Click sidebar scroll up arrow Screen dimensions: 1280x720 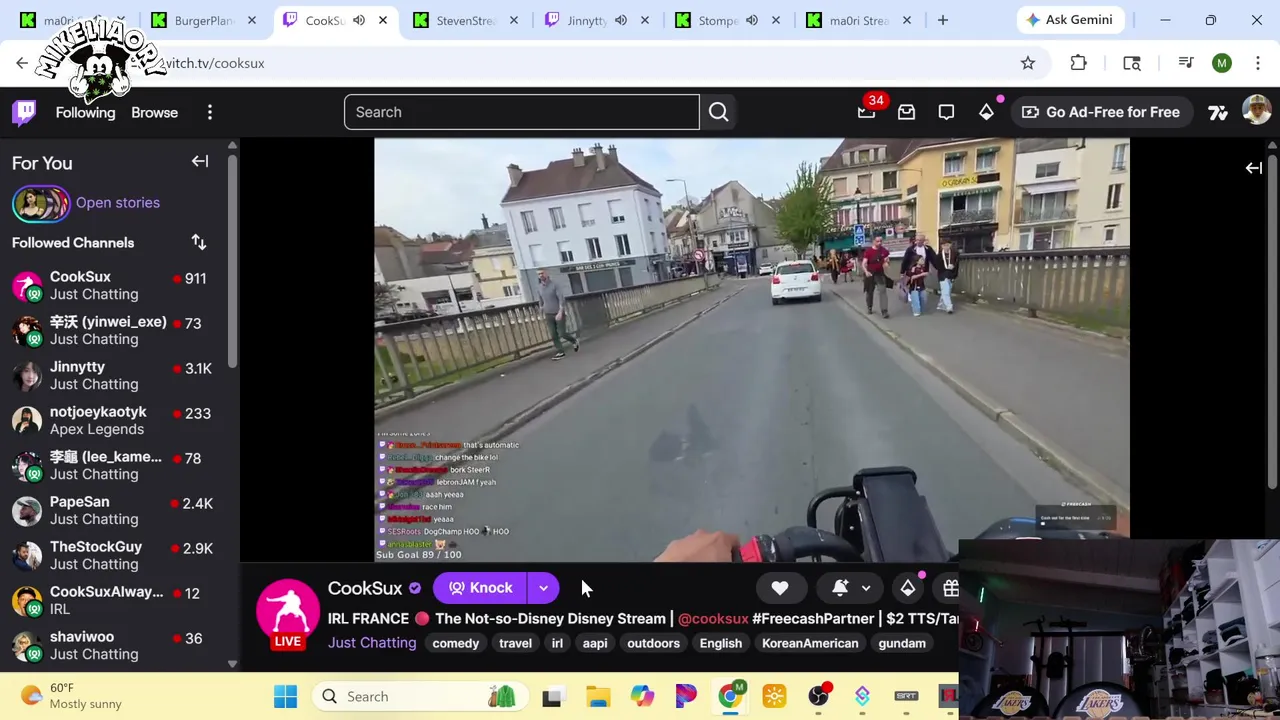pos(232,146)
